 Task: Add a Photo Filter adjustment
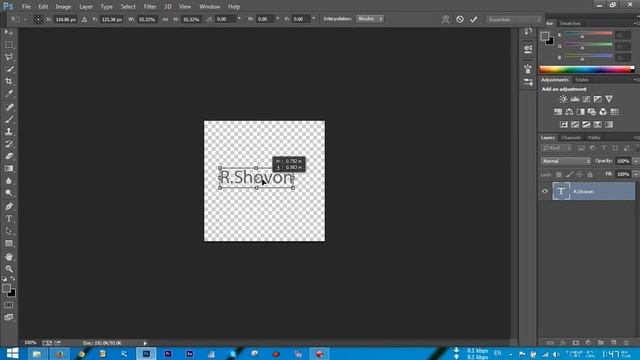click(x=592, y=112)
